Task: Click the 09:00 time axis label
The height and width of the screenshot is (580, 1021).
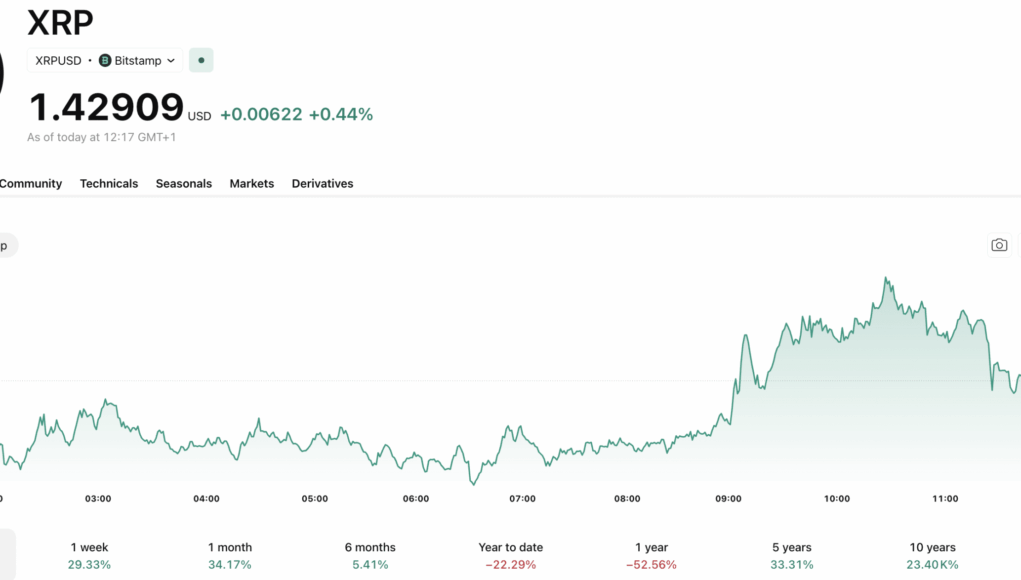Action: pos(728,499)
